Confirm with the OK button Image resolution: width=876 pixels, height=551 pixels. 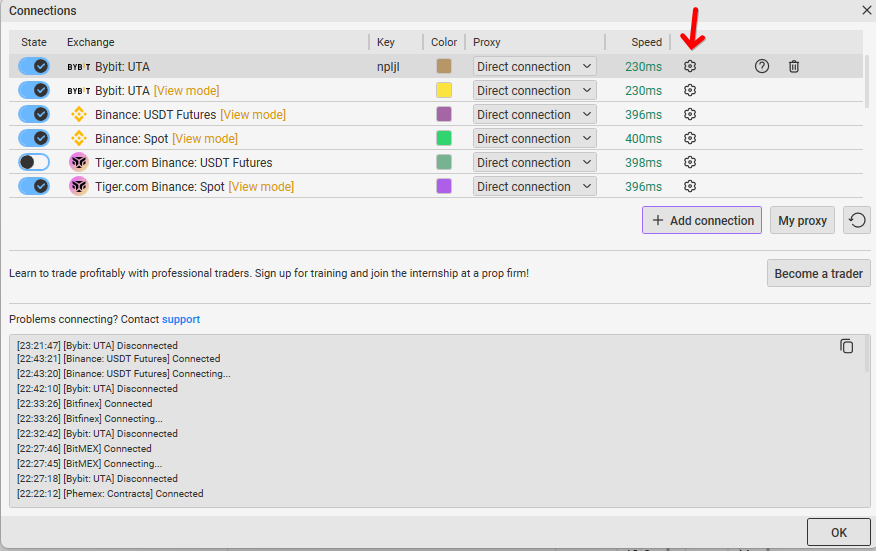tap(839, 532)
